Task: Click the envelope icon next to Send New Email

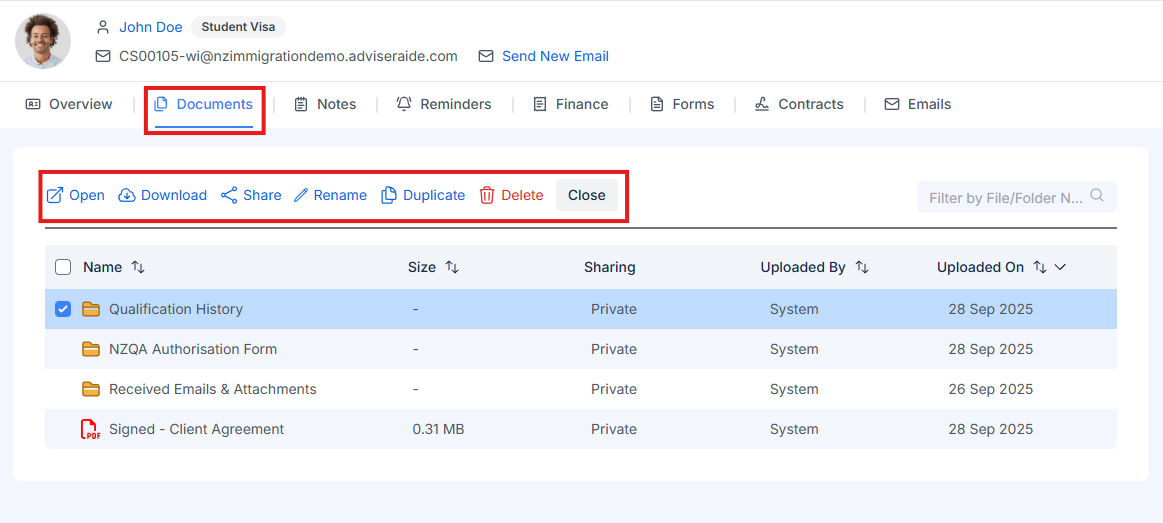Action: (486, 56)
